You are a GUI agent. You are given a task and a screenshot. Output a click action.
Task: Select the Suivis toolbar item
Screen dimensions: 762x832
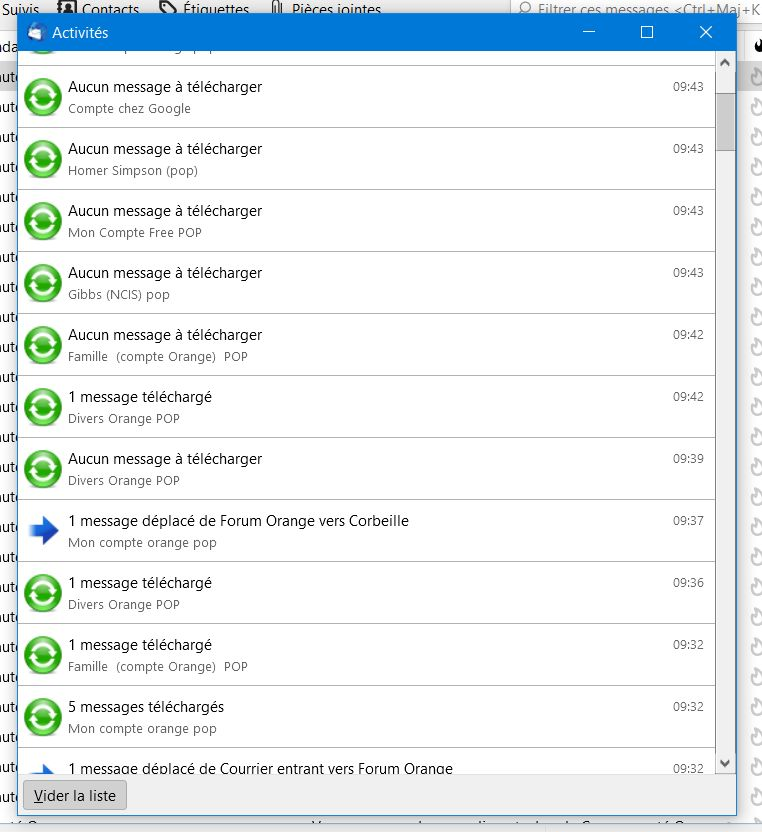[20, 9]
